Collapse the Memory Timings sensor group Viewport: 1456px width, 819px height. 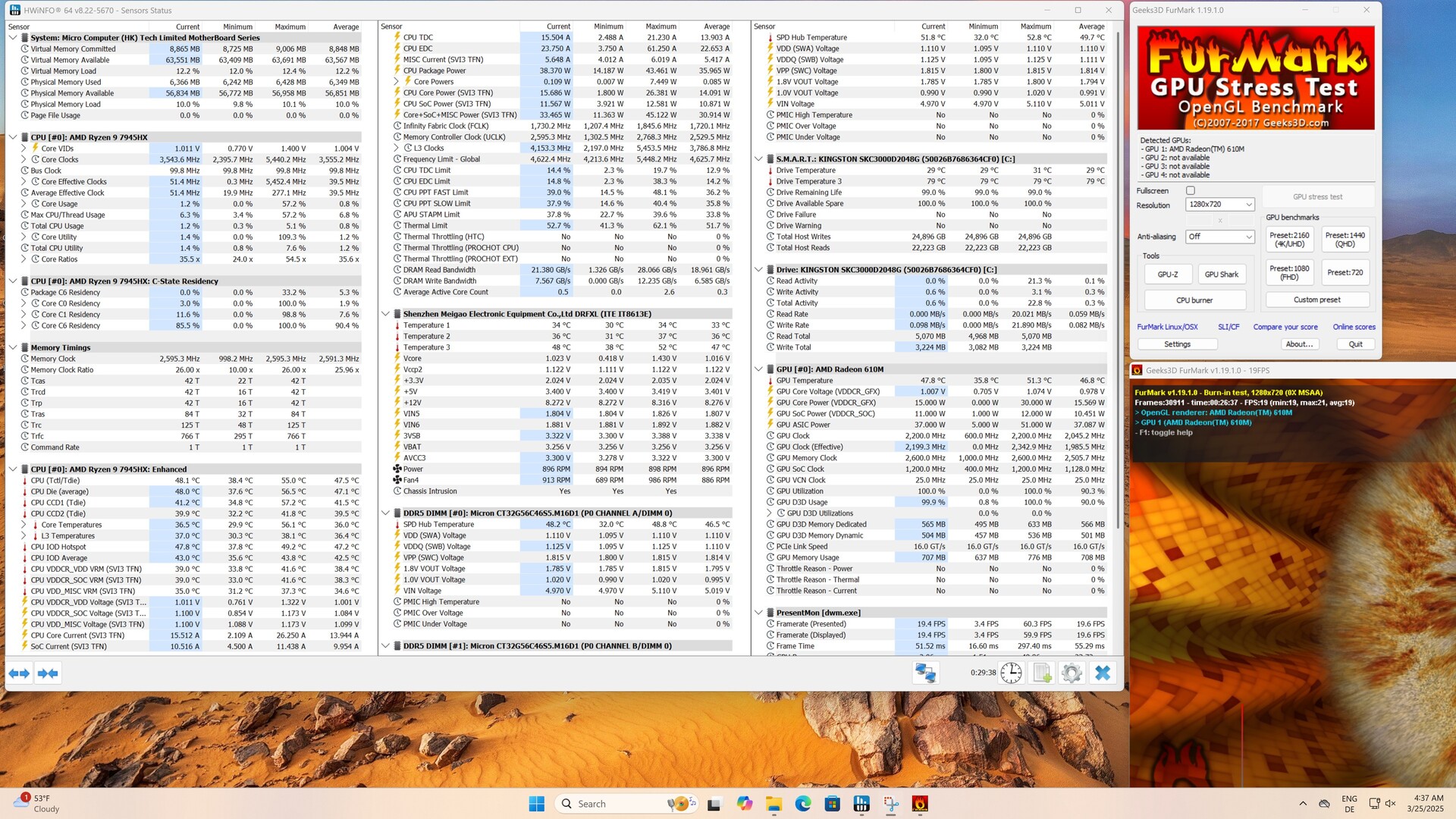(x=13, y=347)
